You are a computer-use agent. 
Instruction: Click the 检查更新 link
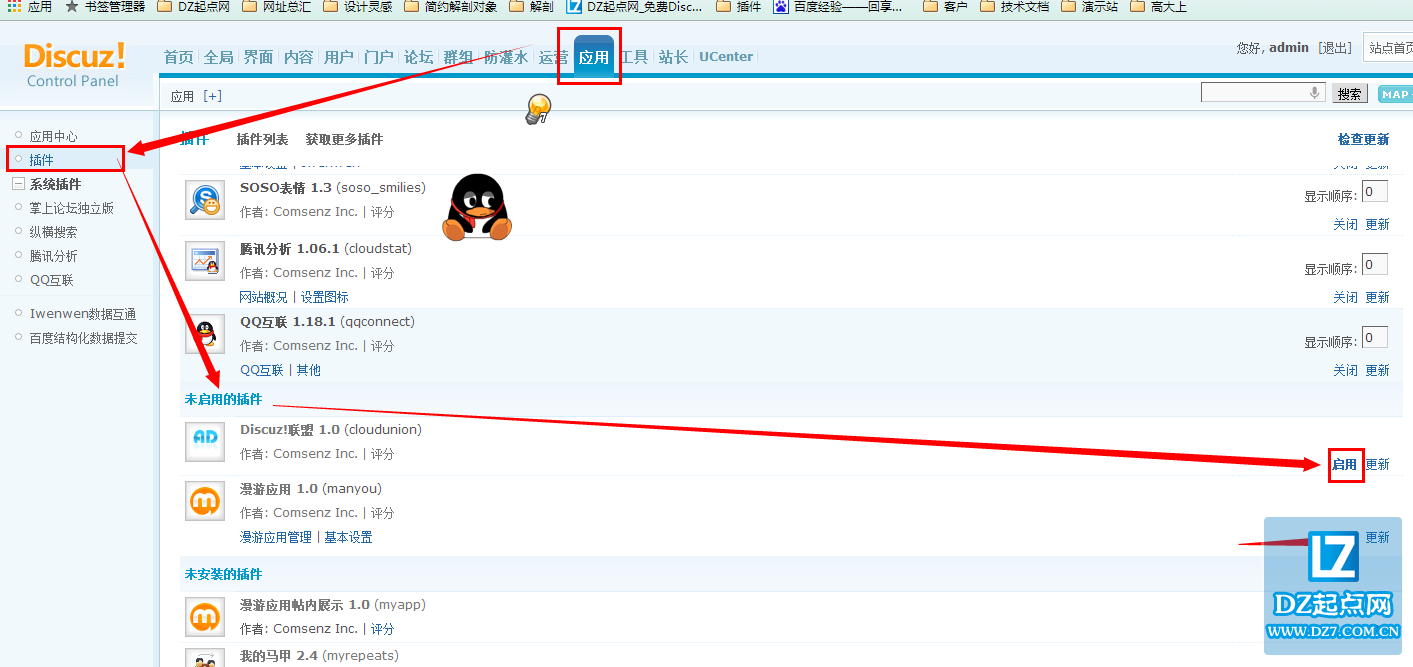point(1363,139)
